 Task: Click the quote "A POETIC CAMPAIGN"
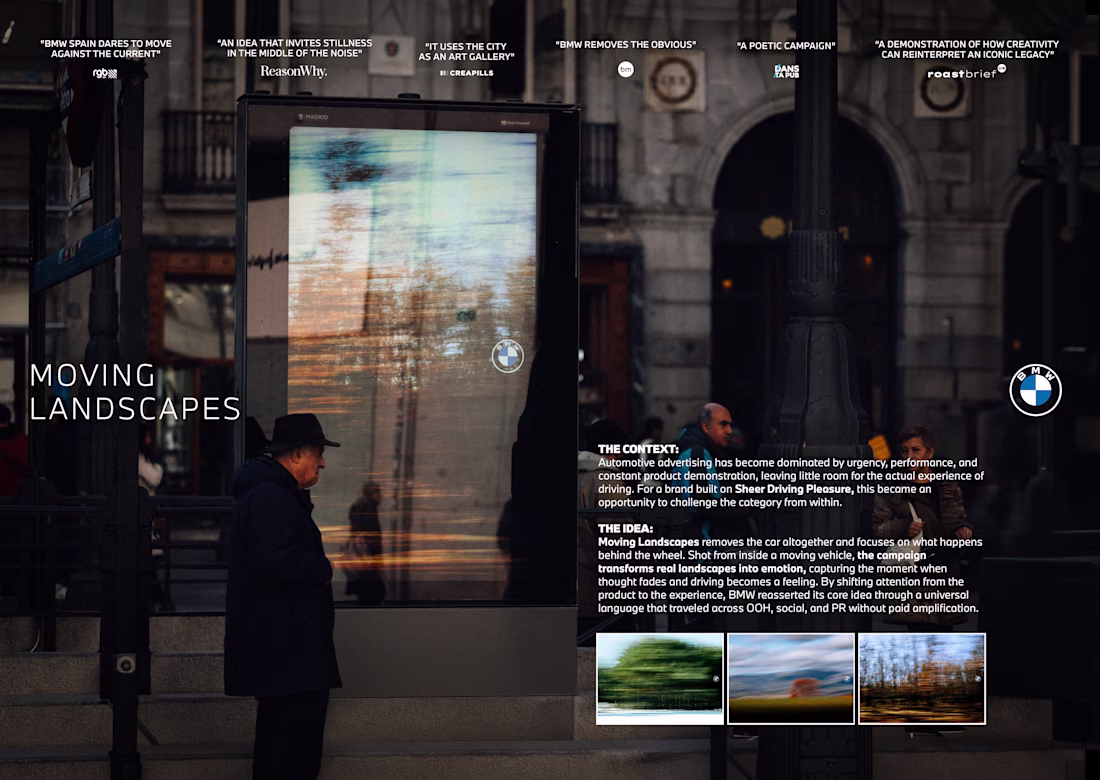coord(786,46)
